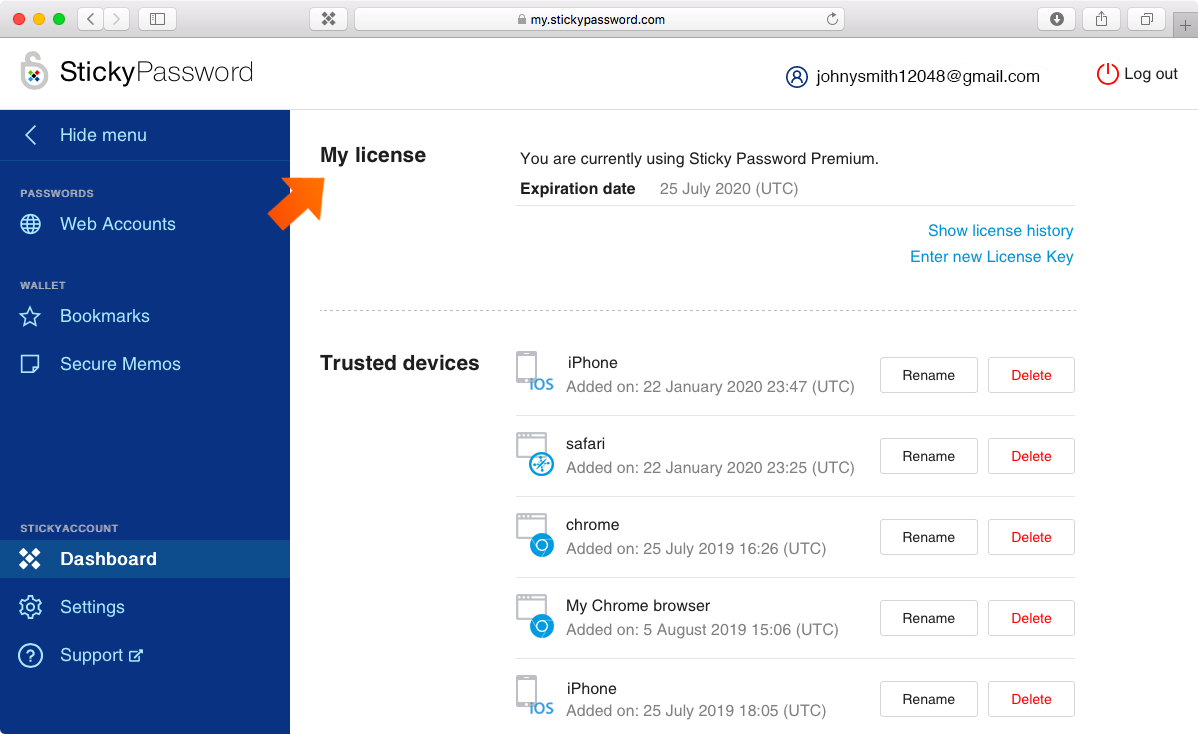
Task: Click the Safari share button
Action: click(1101, 19)
